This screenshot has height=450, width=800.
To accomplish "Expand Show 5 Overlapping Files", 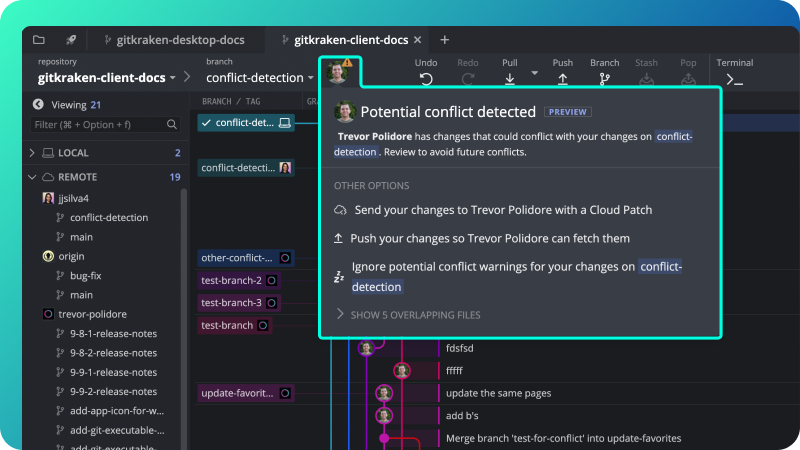I will [x=408, y=315].
